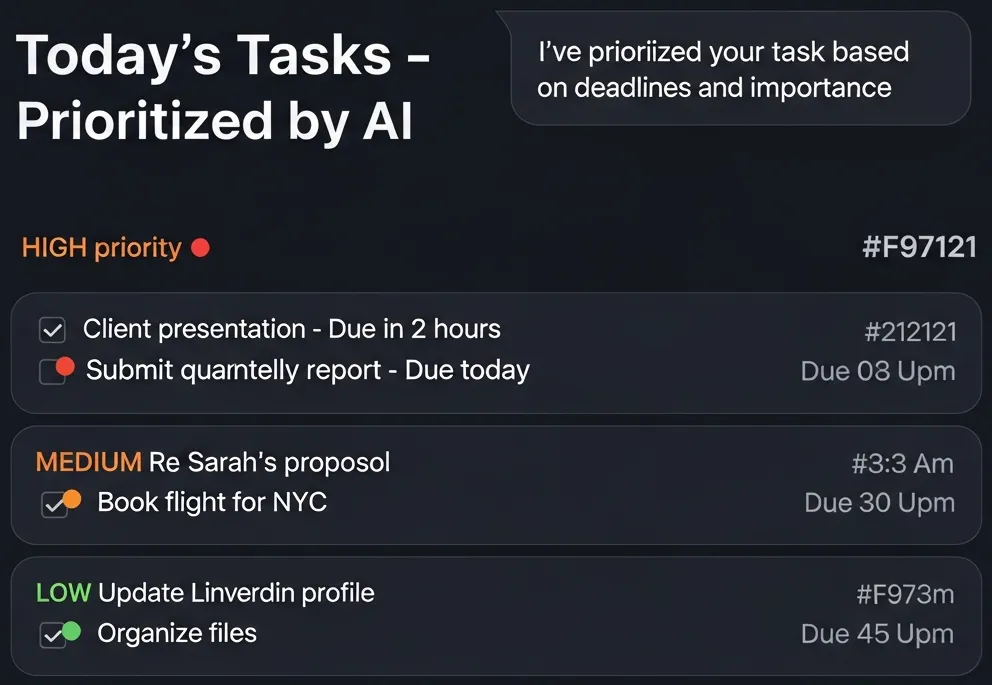
Task: Select the Due 08 Upm timestamp
Action: (878, 370)
